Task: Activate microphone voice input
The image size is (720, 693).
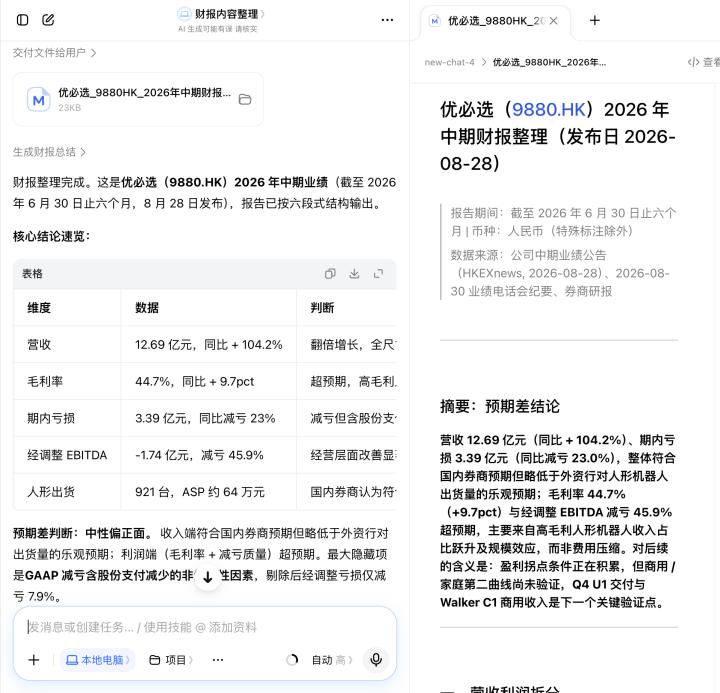Action: [x=376, y=659]
